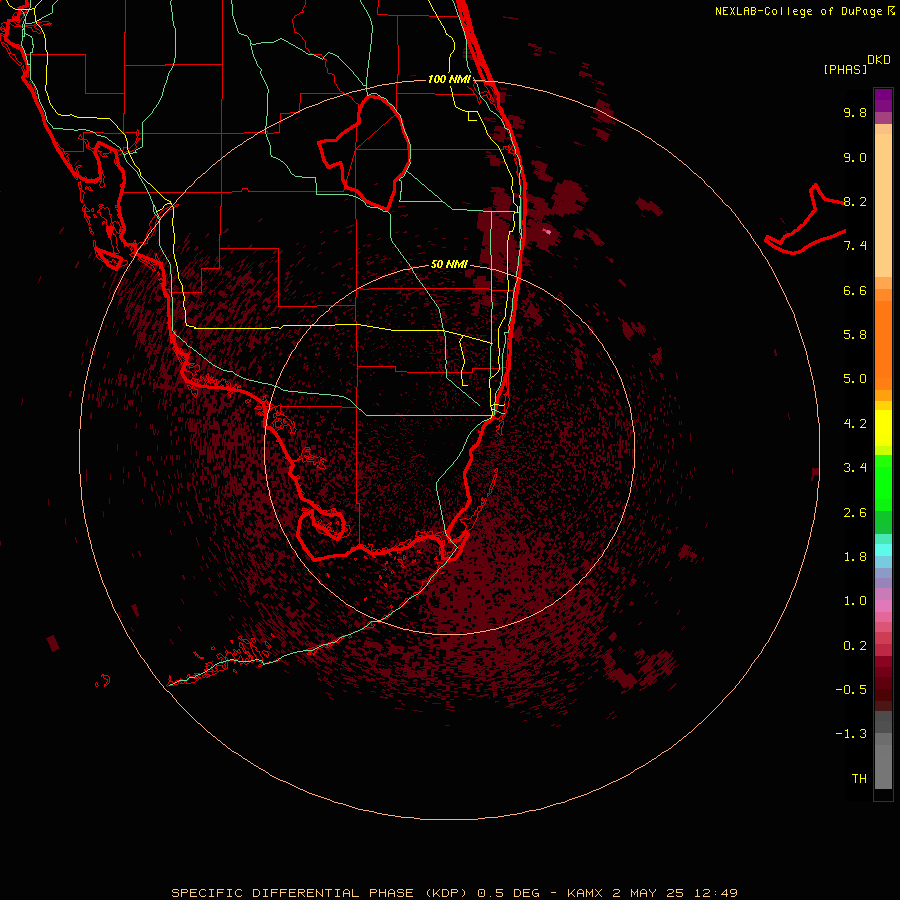Click the Specific Differential Phase caption text
The height and width of the screenshot is (900, 900).
coord(454,893)
